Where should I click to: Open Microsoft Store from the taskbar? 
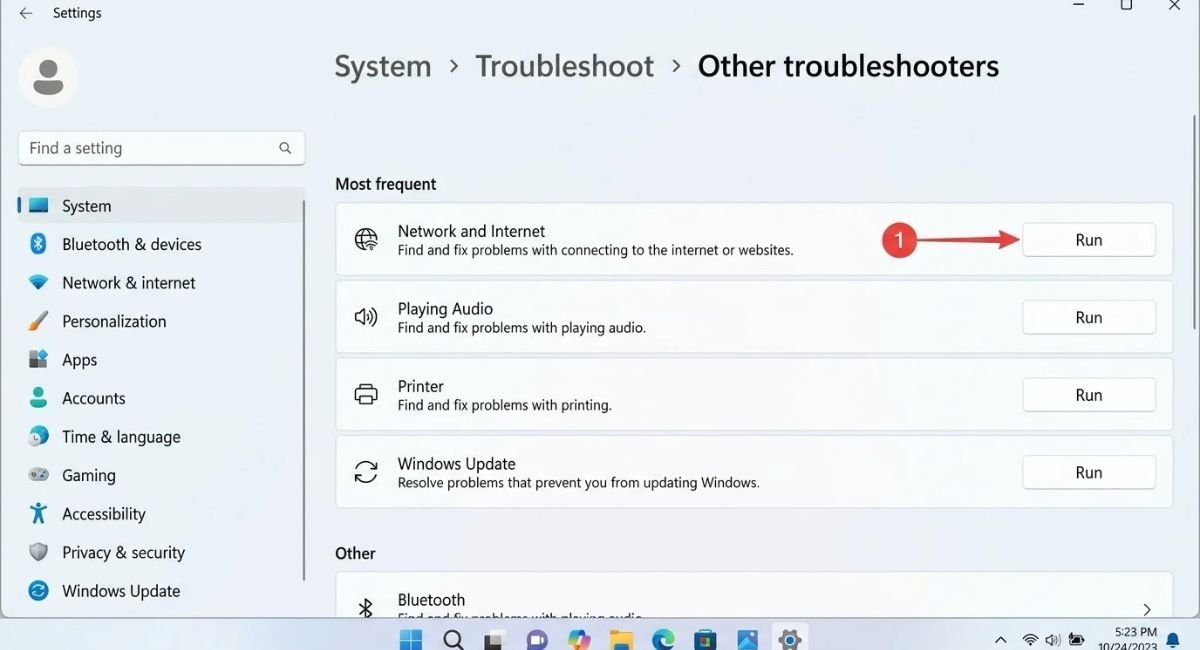(x=705, y=639)
